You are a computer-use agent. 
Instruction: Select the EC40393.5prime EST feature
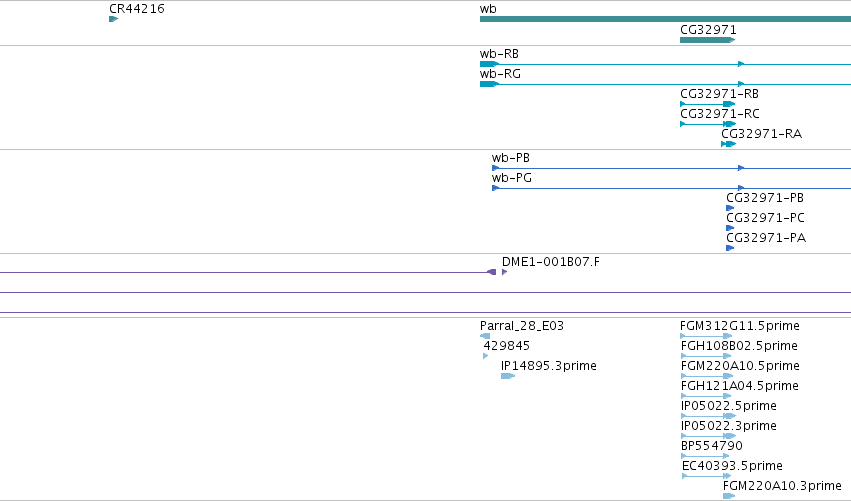pos(707,476)
